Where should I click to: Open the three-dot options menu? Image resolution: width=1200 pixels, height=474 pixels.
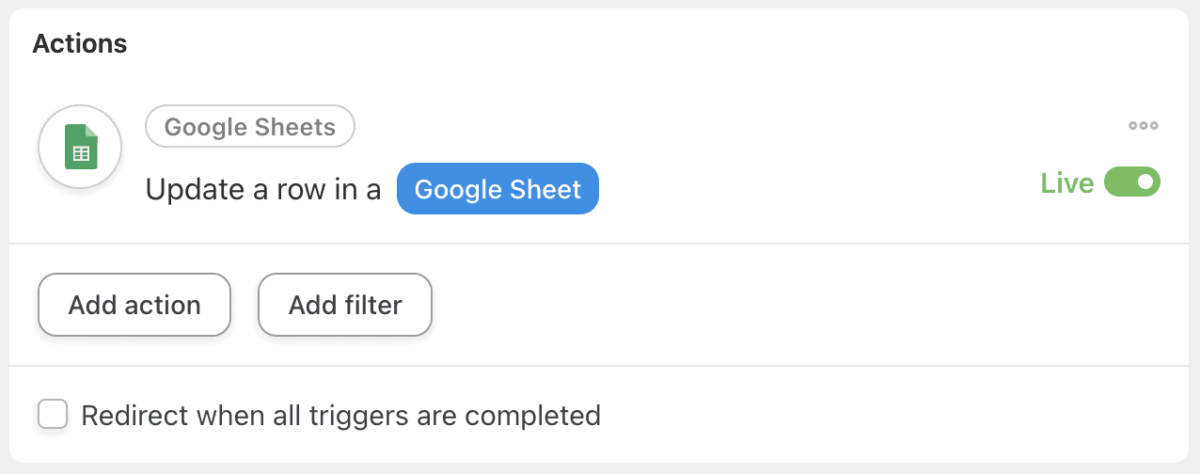1143,126
